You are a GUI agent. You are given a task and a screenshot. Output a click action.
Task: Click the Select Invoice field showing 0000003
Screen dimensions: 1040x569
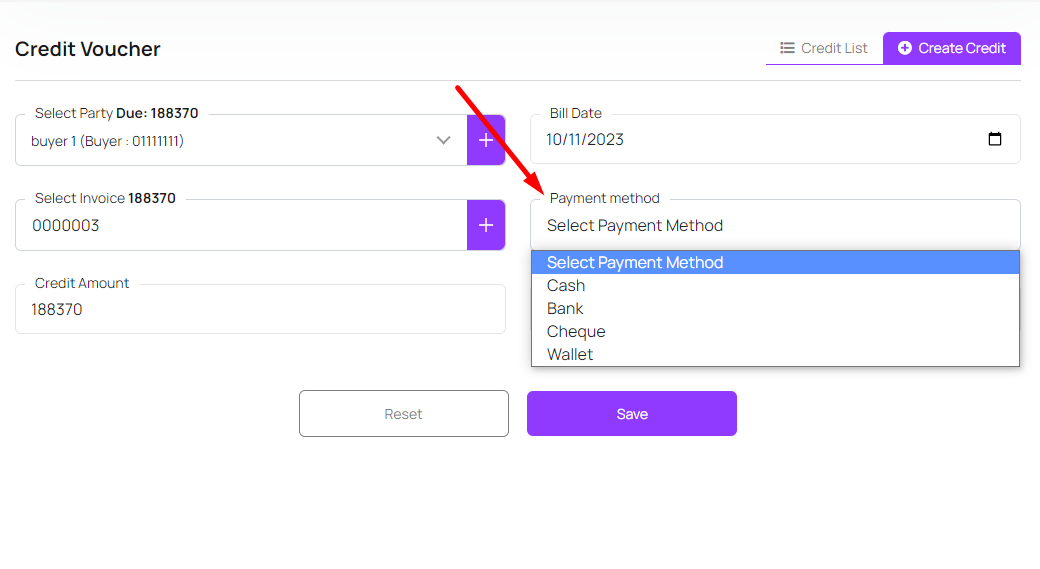pos(240,226)
